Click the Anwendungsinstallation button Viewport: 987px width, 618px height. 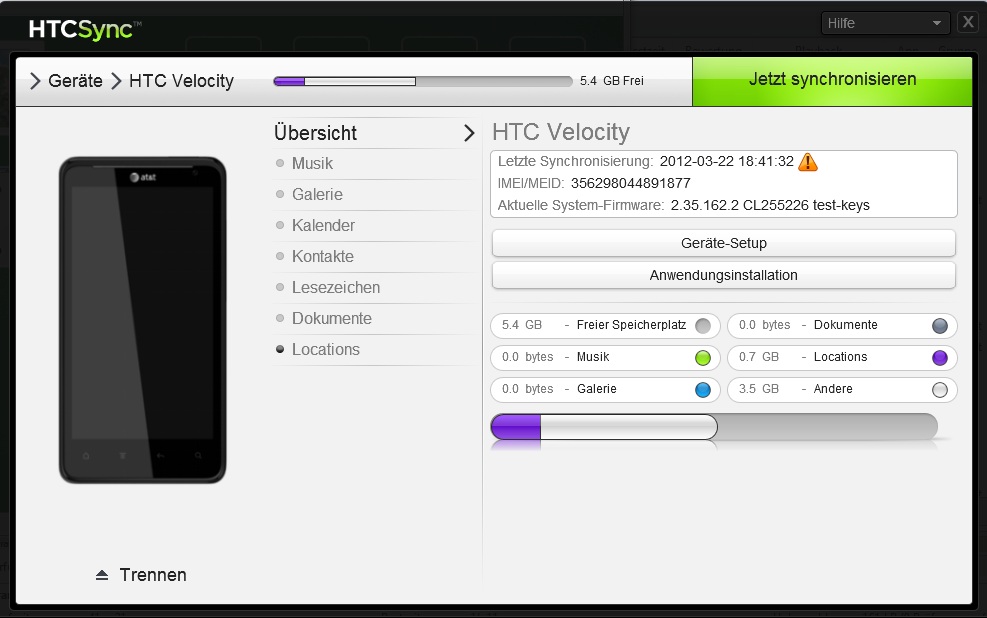click(723, 275)
